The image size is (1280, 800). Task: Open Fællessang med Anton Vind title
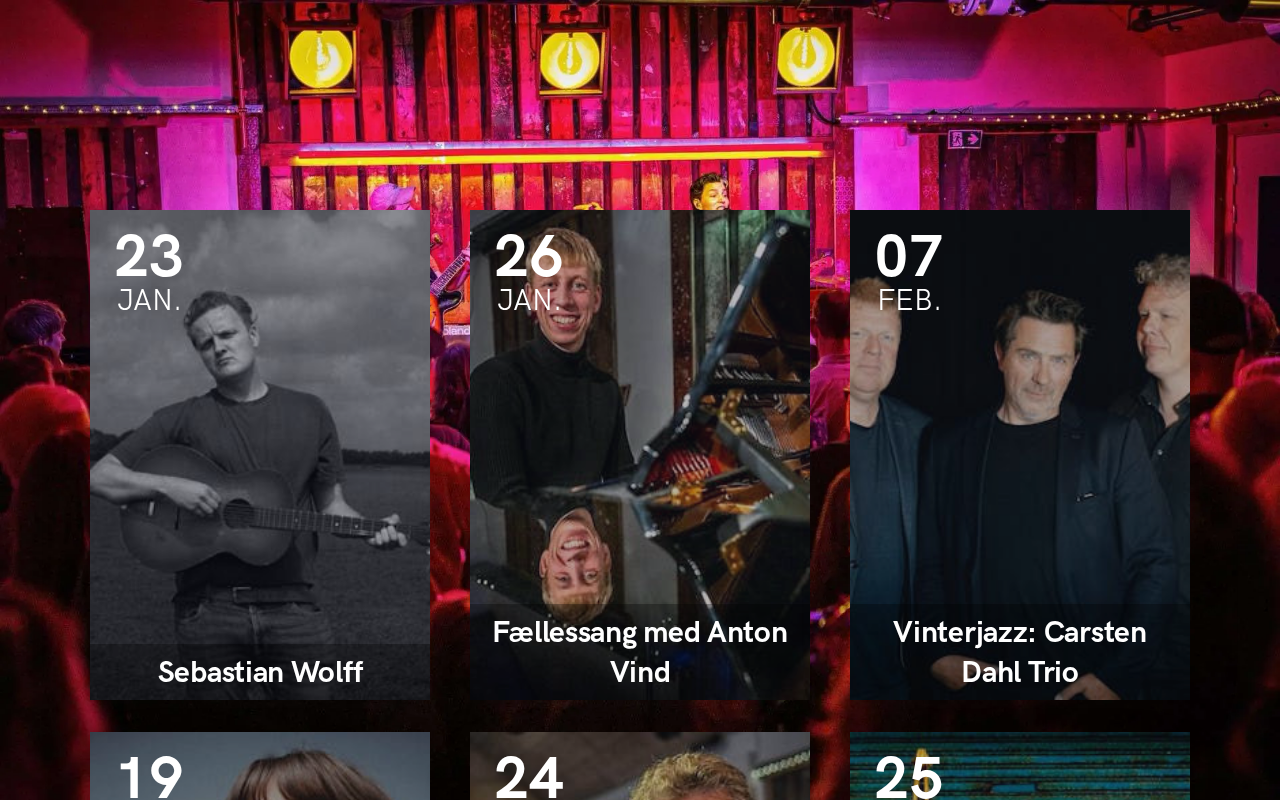[640, 652]
